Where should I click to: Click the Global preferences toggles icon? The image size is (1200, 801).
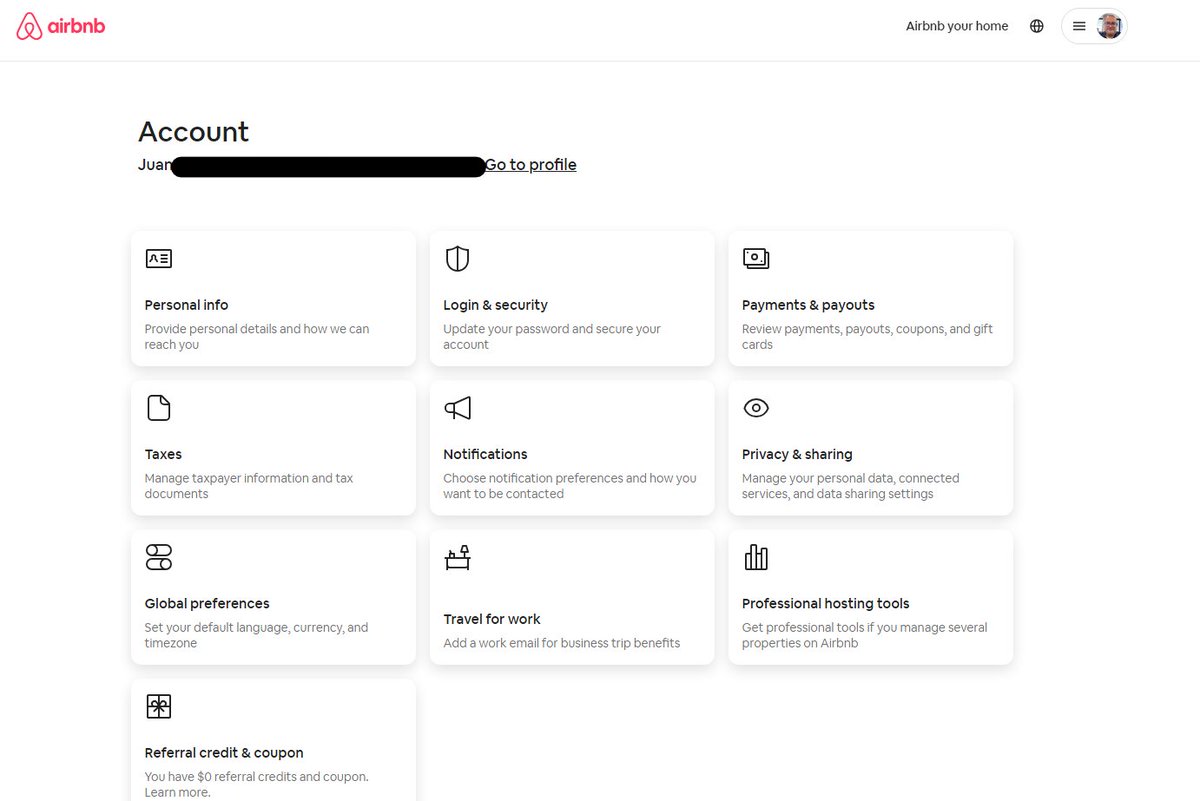coord(159,557)
